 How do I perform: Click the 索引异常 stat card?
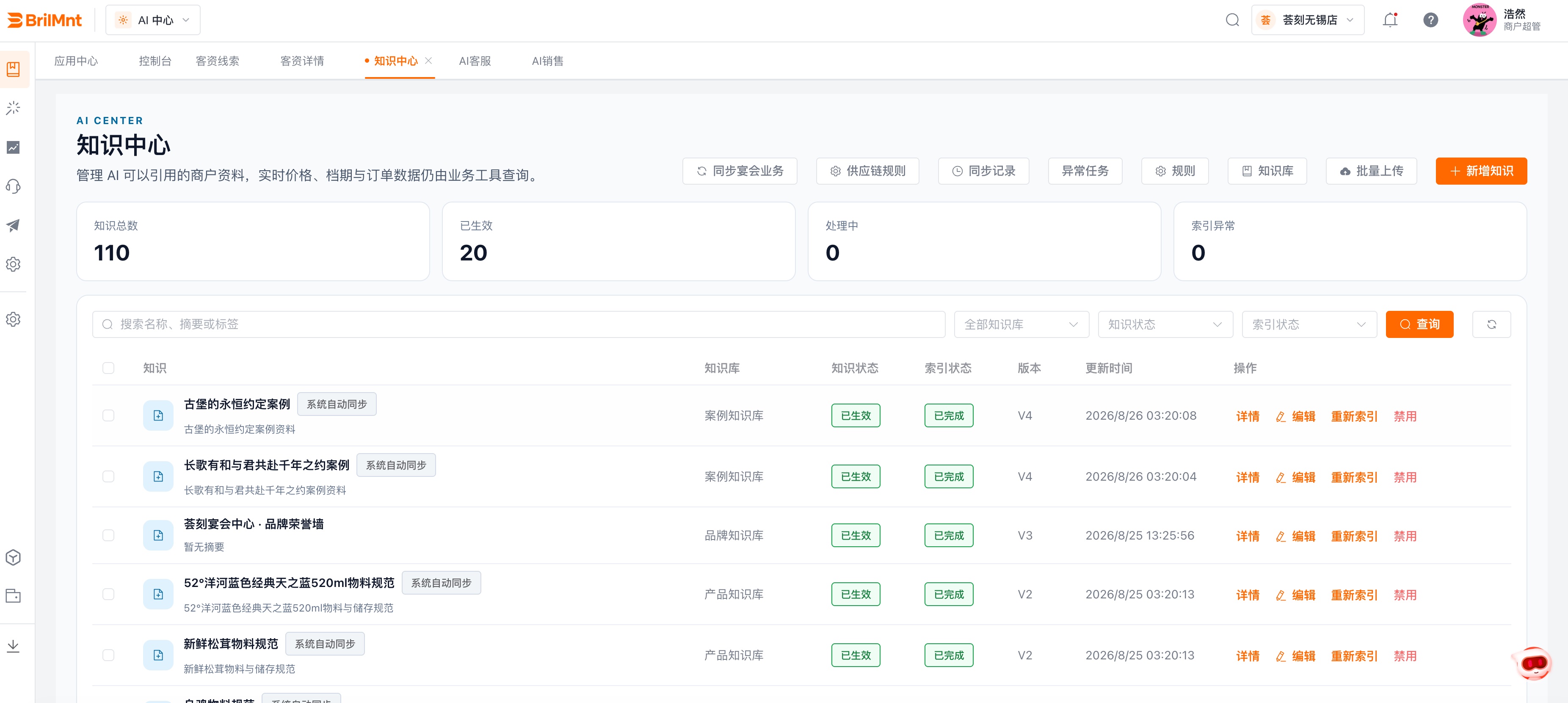pyautogui.click(x=1350, y=241)
